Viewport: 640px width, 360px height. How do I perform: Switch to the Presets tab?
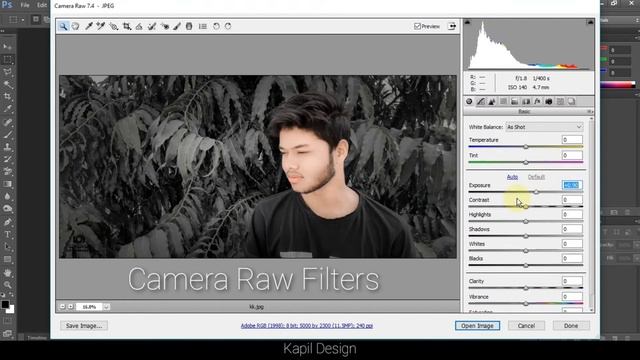point(560,102)
